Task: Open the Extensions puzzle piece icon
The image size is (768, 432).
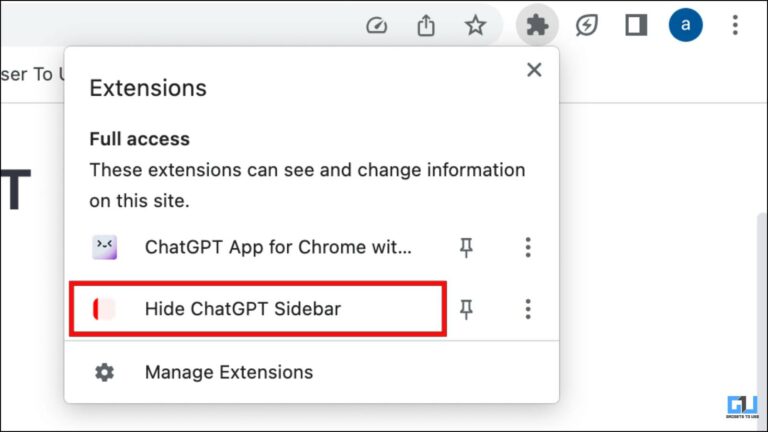Action: (x=537, y=25)
